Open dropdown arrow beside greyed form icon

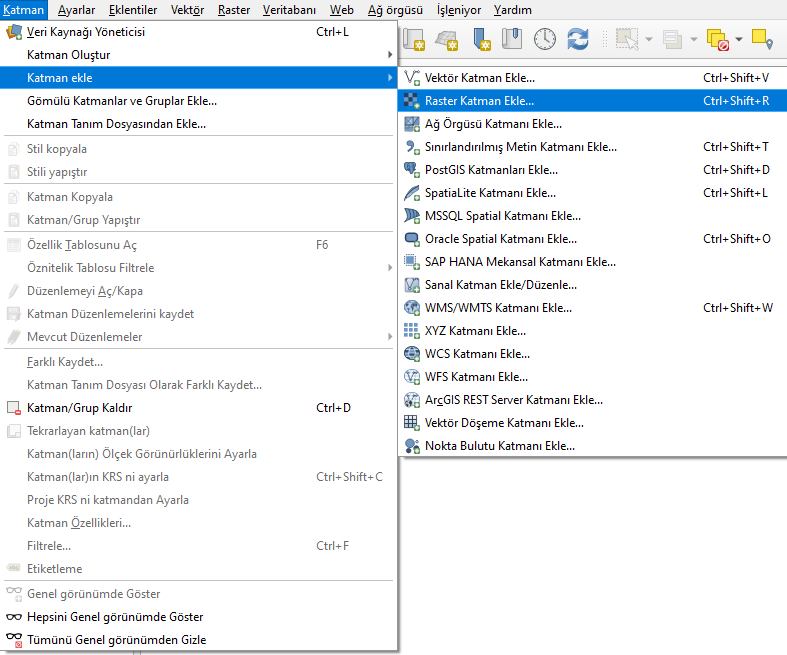694,39
